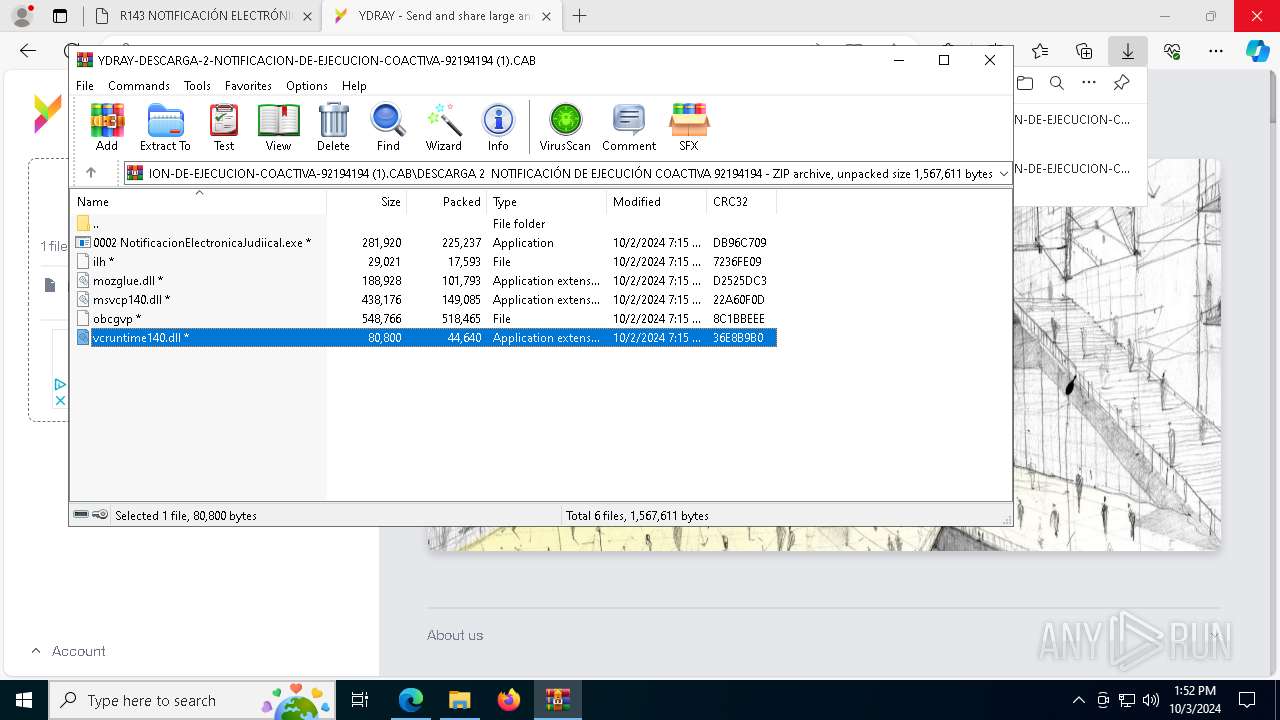
Task: Open the Favorites menu
Action: click(248, 86)
